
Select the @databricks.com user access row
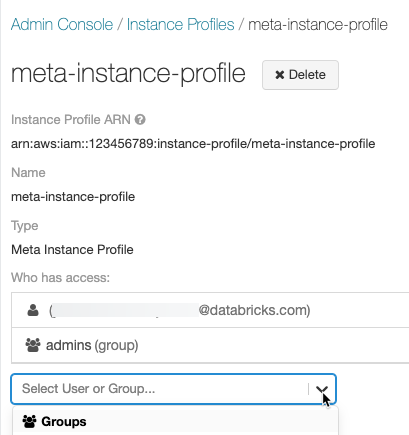tap(210, 310)
